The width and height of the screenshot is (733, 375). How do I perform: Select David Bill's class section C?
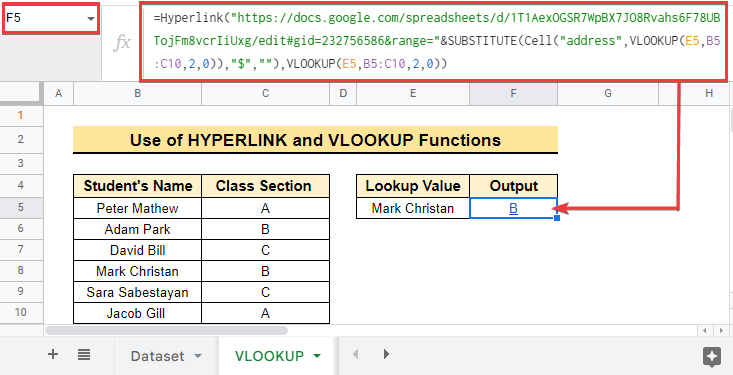(x=266, y=250)
